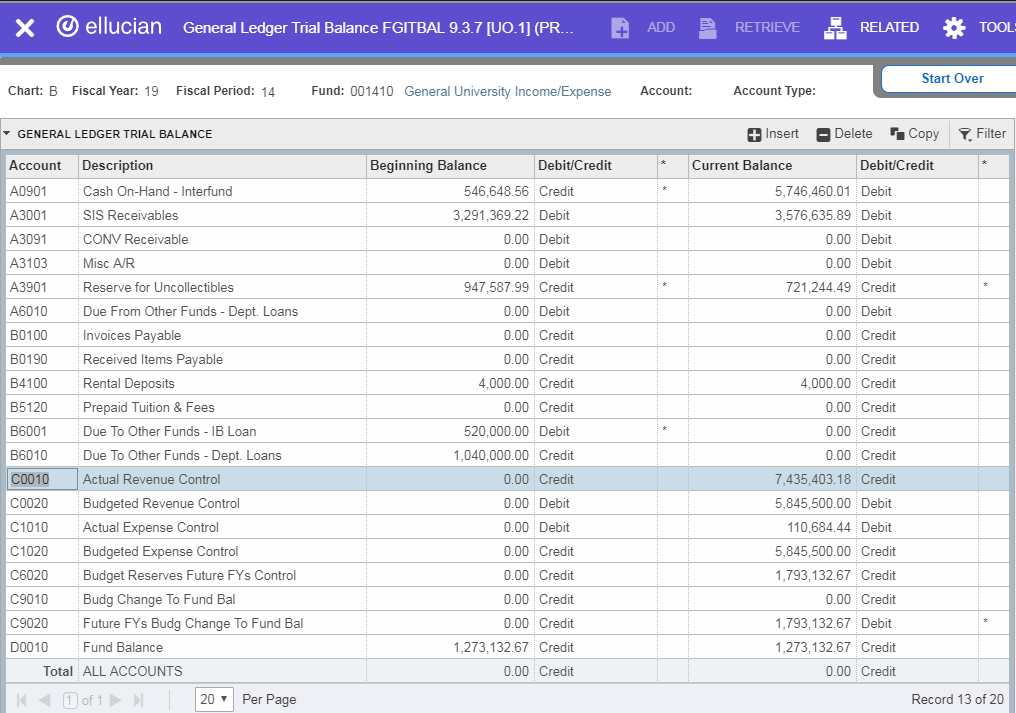
Task: Go to next page of records
Action: click(x=116, y=700)
